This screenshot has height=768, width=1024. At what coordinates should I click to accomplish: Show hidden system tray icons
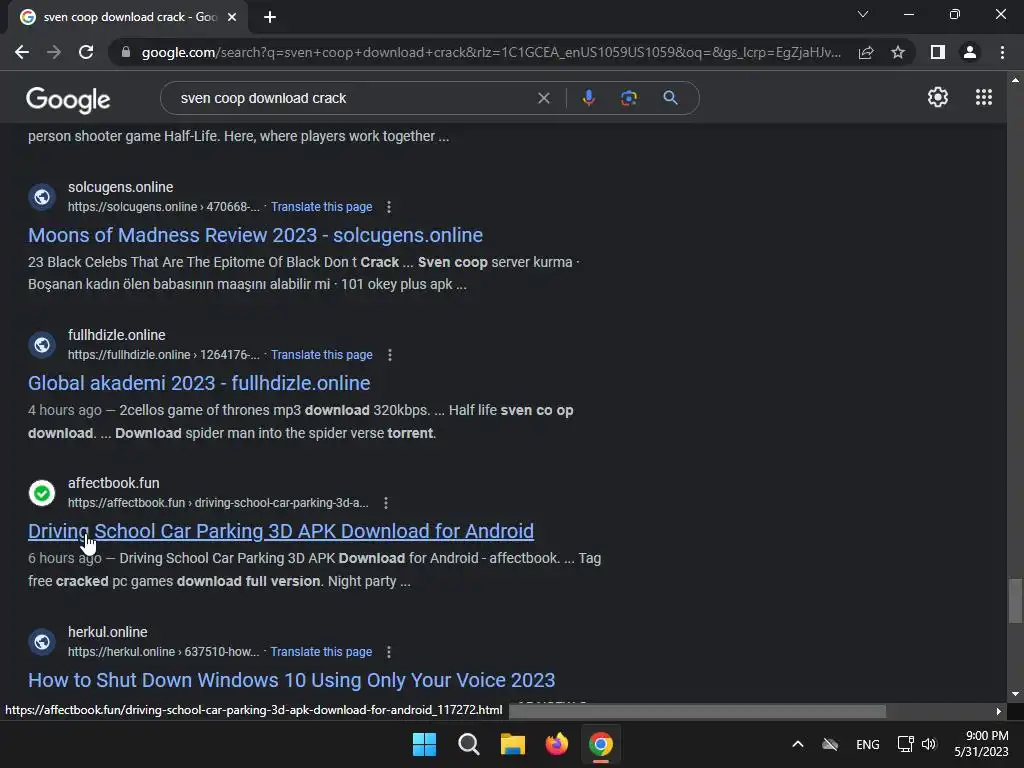click(797, 744)
